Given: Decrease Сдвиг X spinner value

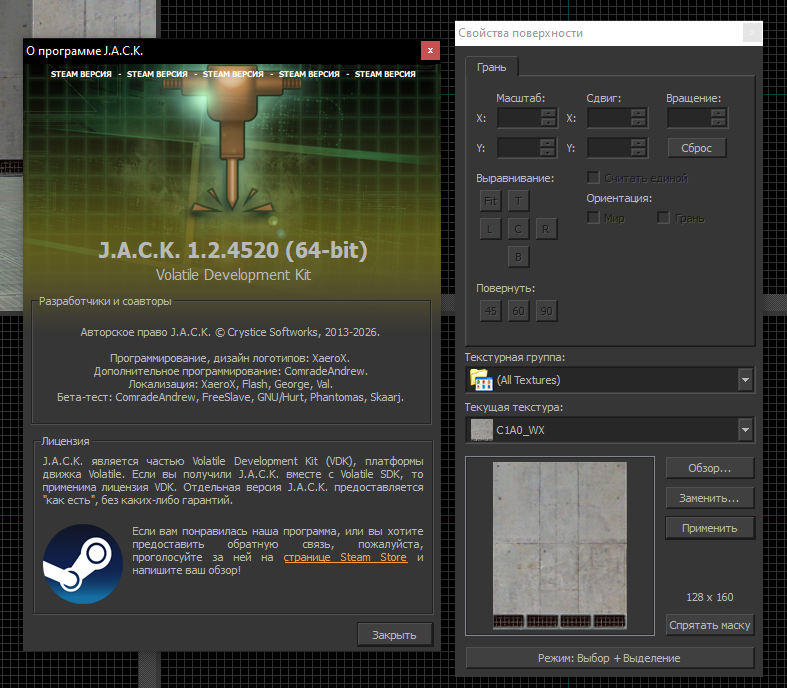Looking at the screenshot, I should tap(638, 122).
